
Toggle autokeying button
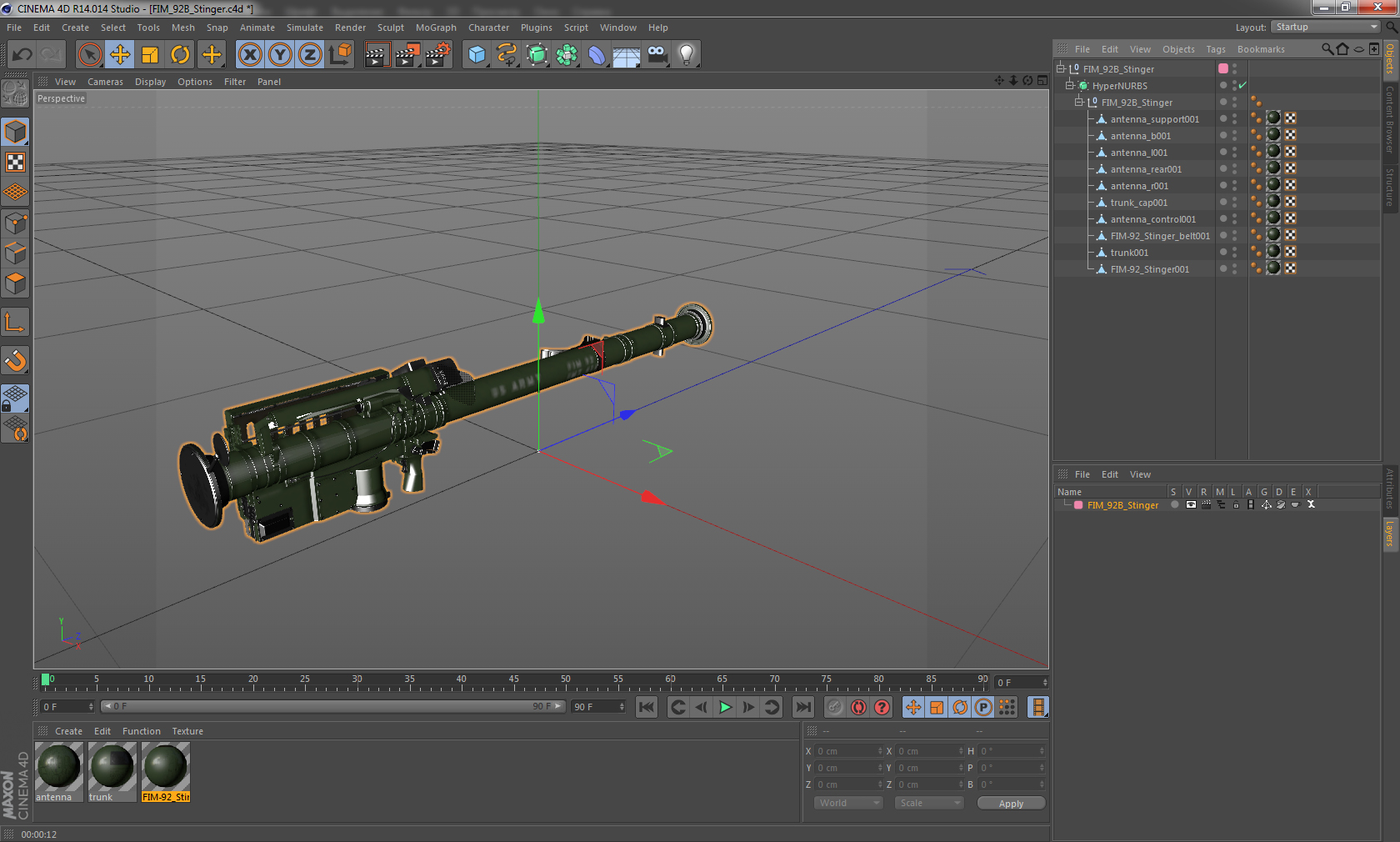click(x=858, y=707)
